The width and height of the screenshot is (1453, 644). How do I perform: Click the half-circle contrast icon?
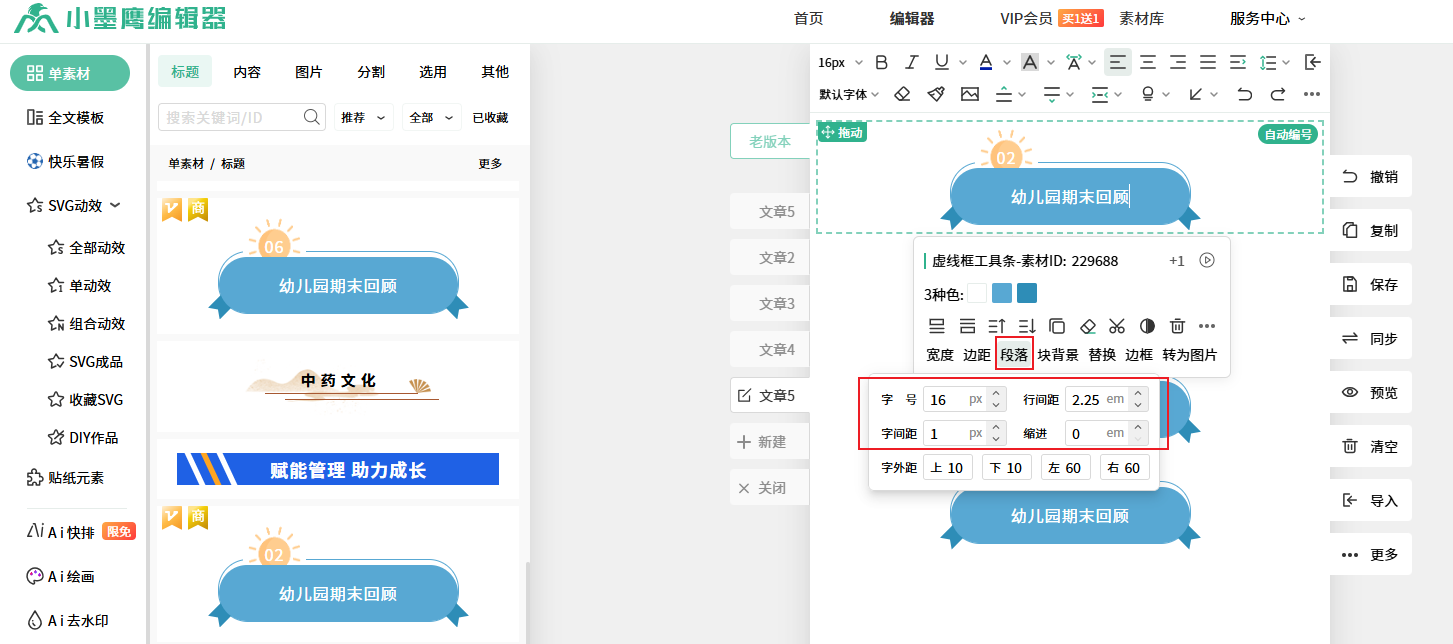[1147, 326]
